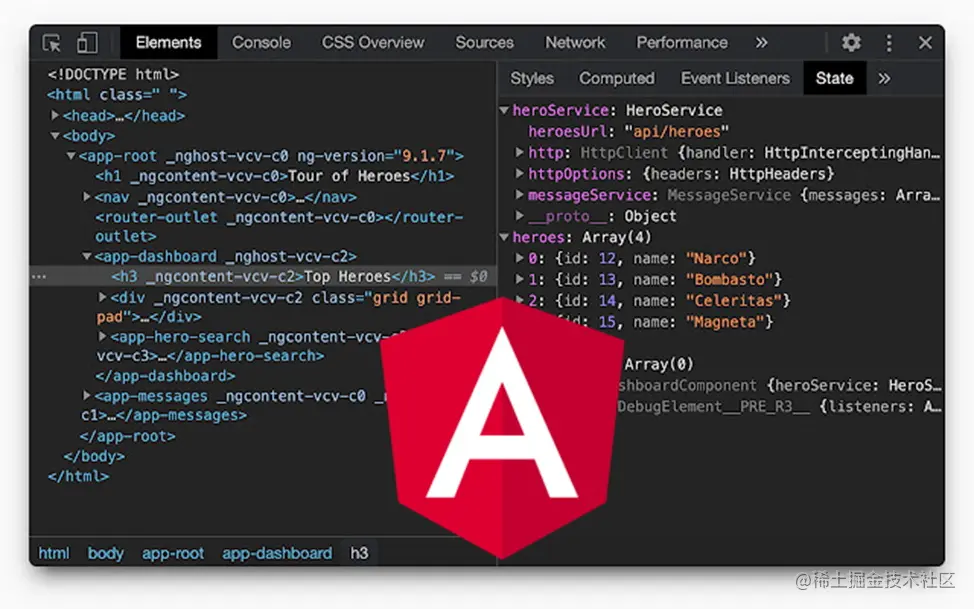Select the closing </body> tag
974x609 pixels.
(x=94, y=456)
